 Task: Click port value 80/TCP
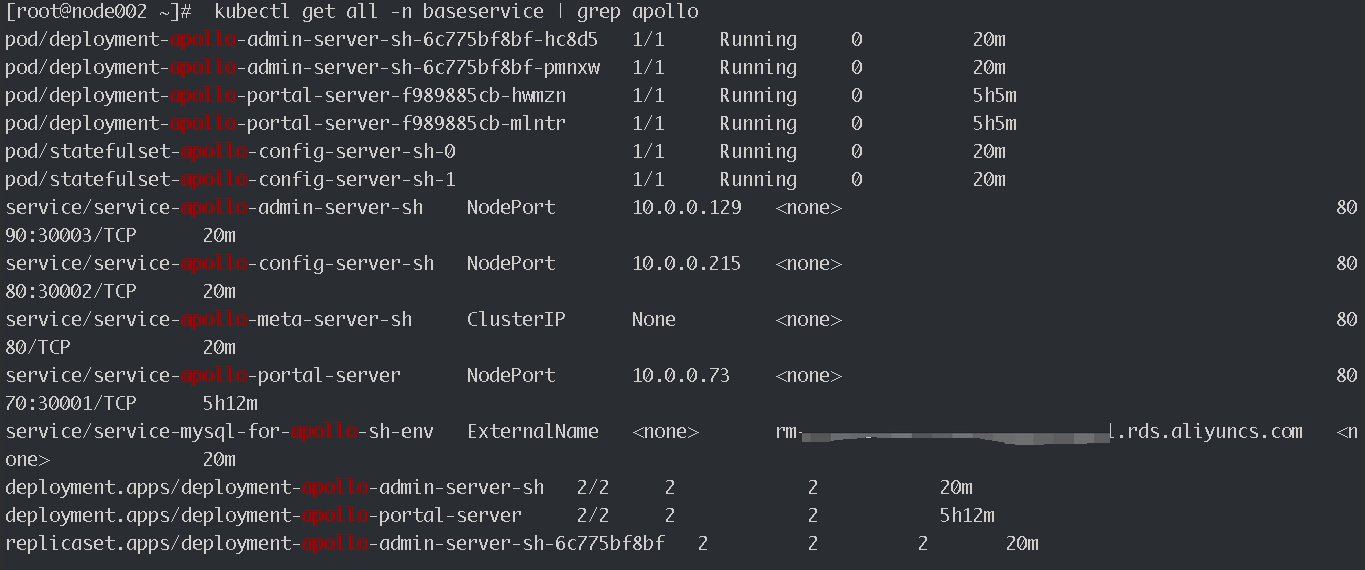(38, 348)
